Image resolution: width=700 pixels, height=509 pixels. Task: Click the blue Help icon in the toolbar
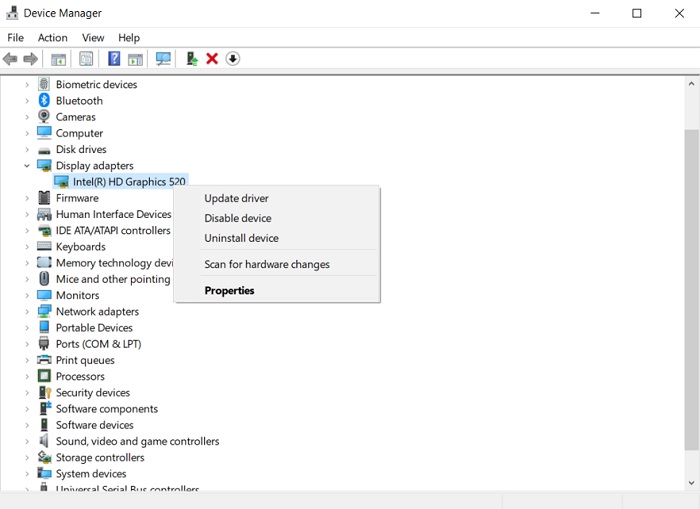(114, 59)
